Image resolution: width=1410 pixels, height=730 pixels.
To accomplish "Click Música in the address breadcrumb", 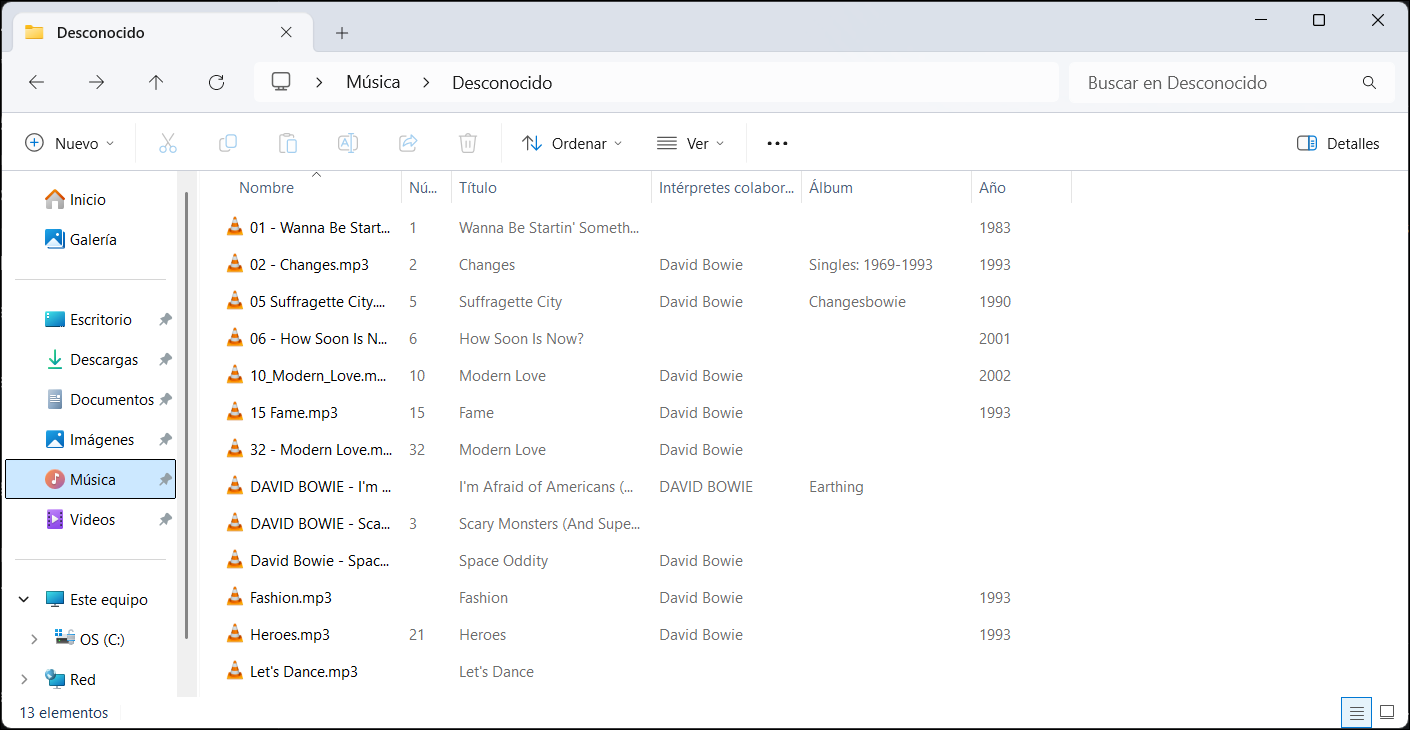I will [373, 82].
